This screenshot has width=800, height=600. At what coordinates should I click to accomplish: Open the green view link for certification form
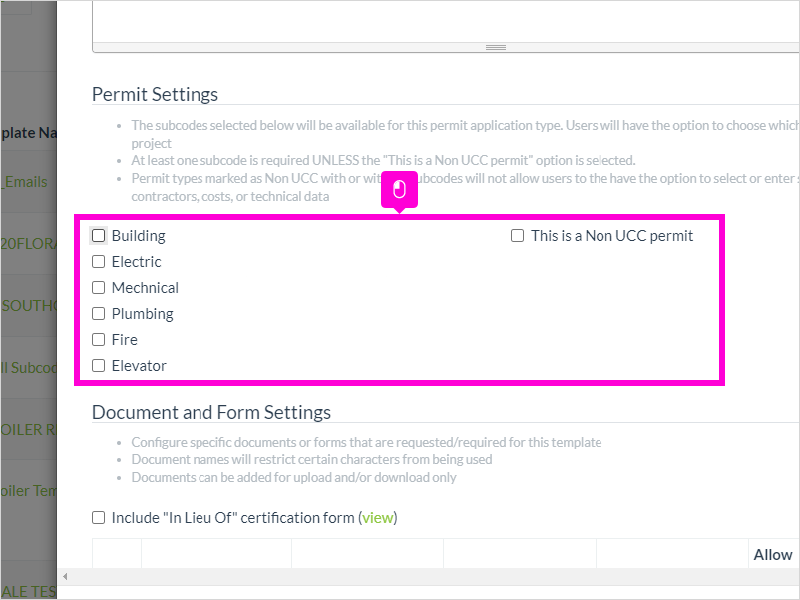pos(378,518)
